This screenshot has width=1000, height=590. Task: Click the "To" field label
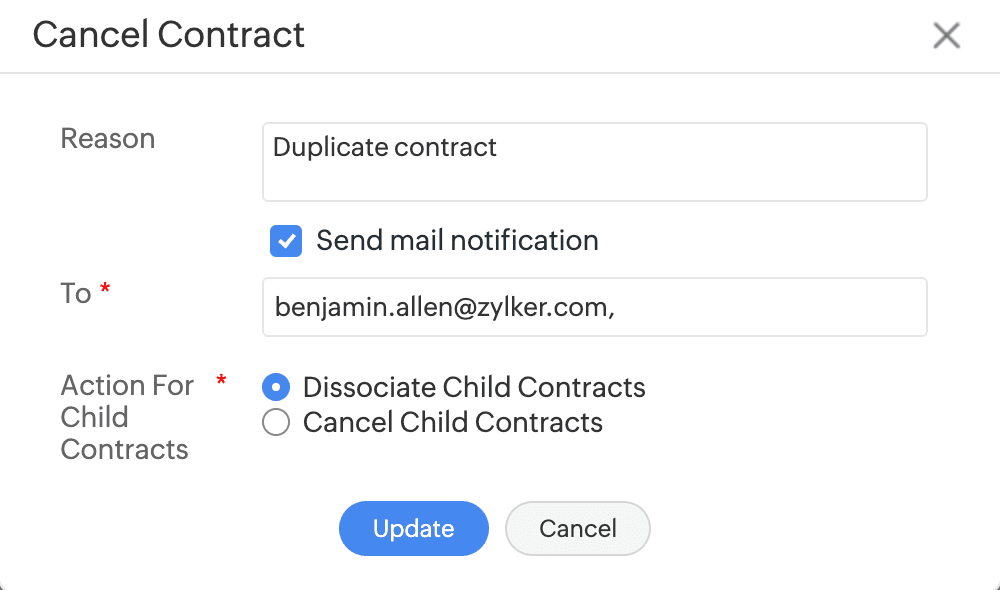coord(76,293)
